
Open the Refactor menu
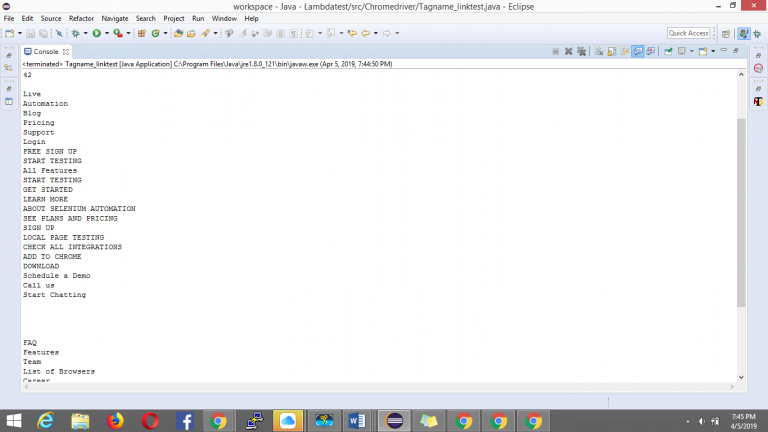click(81, 18)
